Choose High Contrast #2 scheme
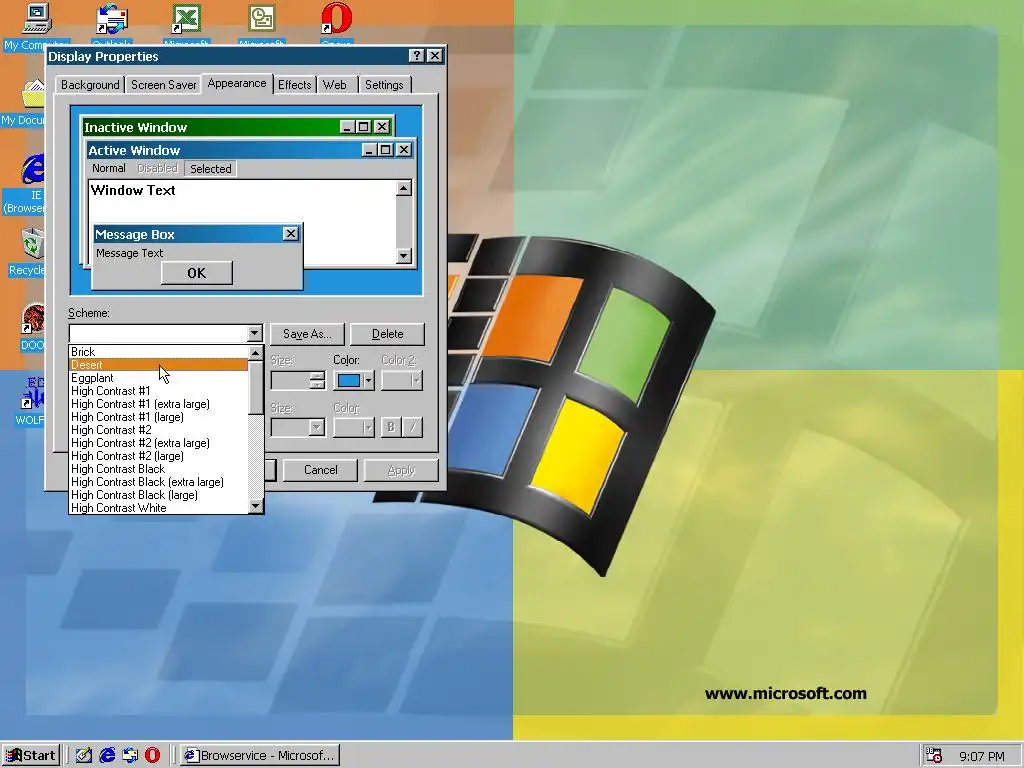This screenshot has width=1024, height=768. tap(159, 430)
